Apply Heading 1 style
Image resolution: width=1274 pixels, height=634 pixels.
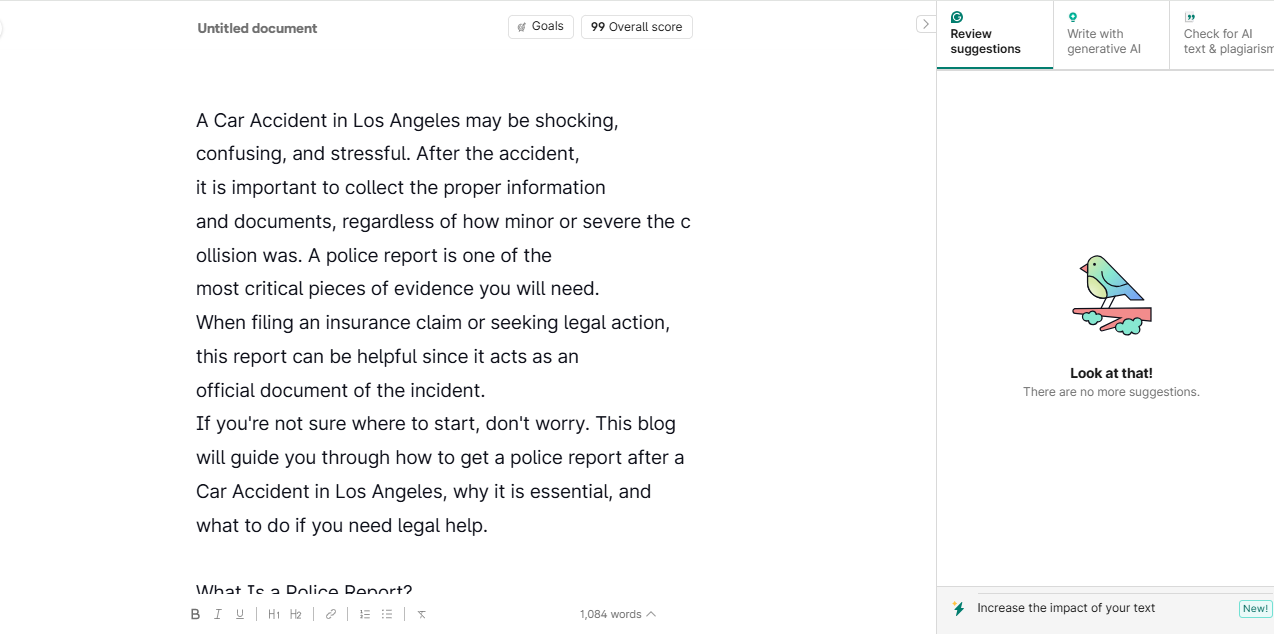(x=273, y=614)
